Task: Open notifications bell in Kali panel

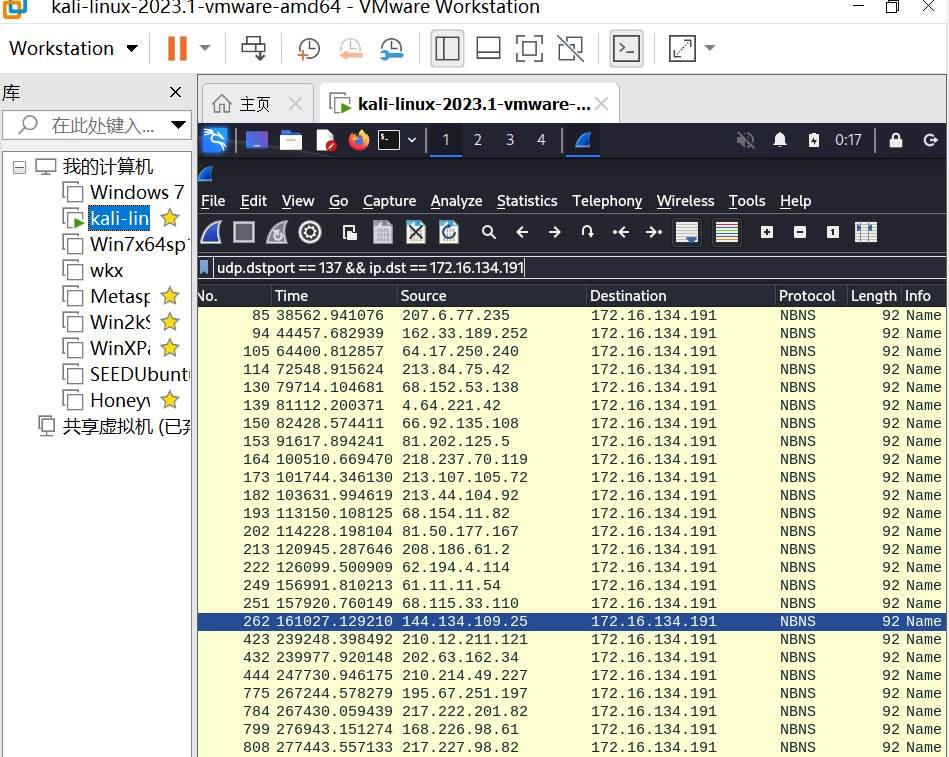Action: click(780, 140)
